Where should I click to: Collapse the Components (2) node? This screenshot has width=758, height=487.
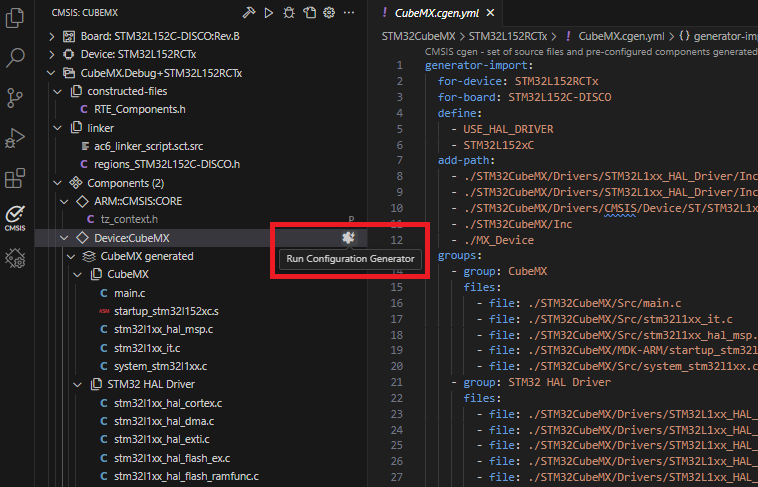(x=58, y=183)
